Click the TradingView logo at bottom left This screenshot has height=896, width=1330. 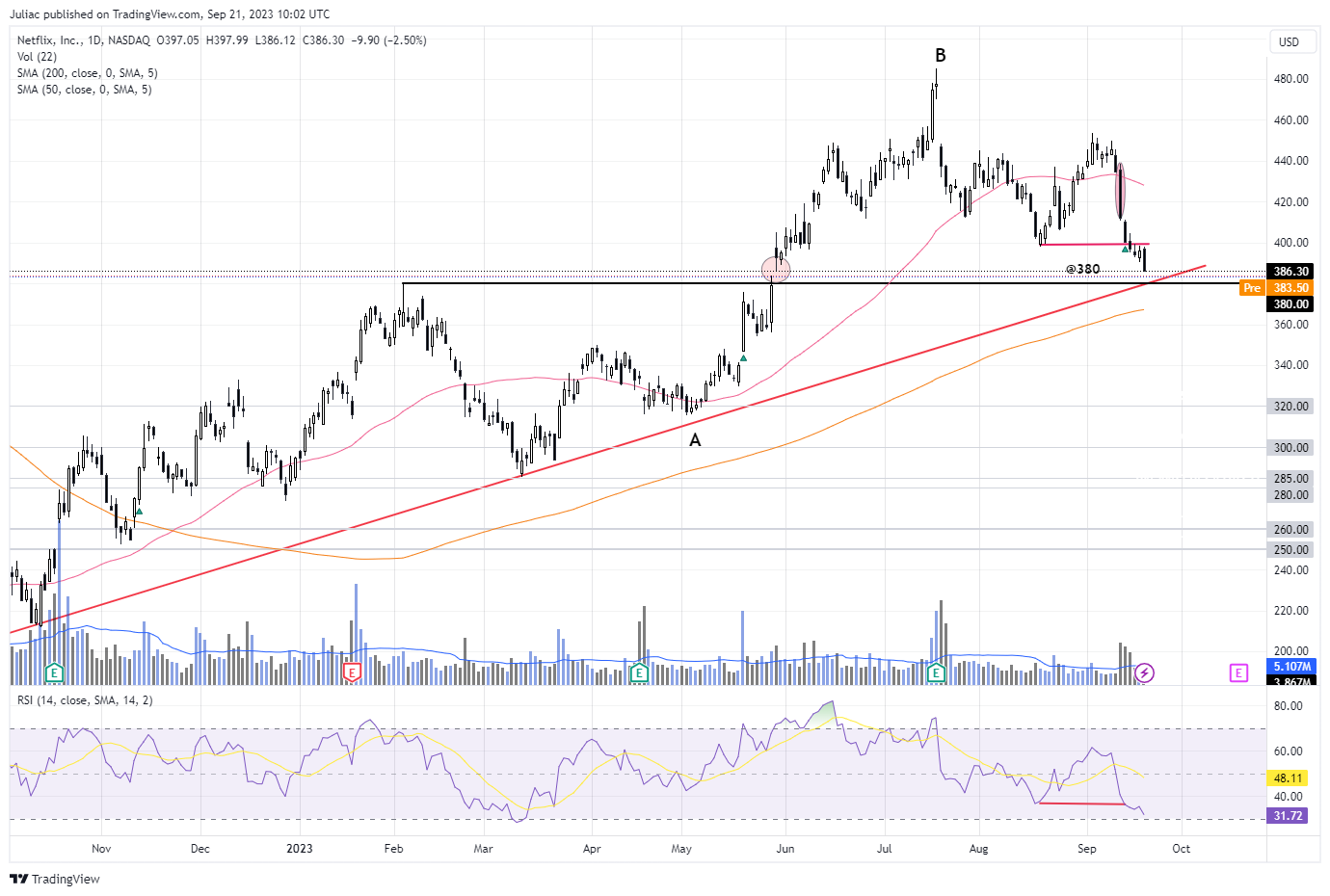click(x=55, y=879)
